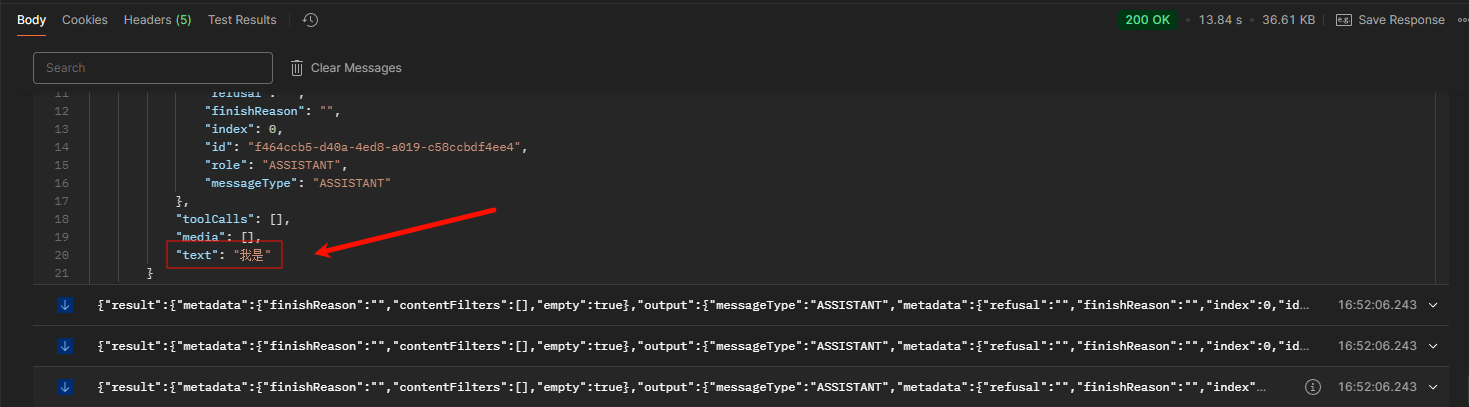This screenshot has width=1469, height=407.
Task: Click the first message's blue down-arrow icon
Action: point(65,306)
